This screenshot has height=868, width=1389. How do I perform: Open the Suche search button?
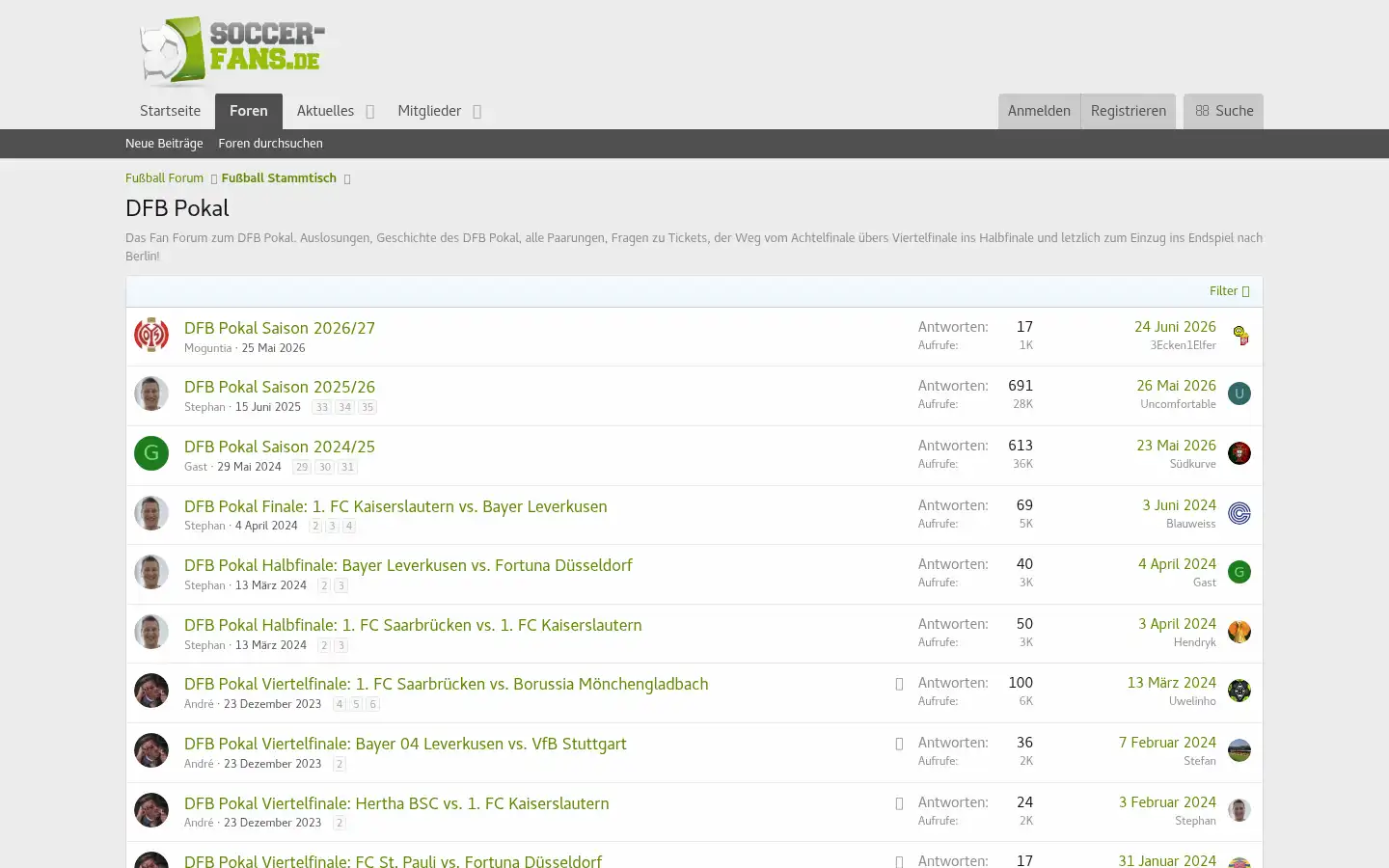(1224, 111)
